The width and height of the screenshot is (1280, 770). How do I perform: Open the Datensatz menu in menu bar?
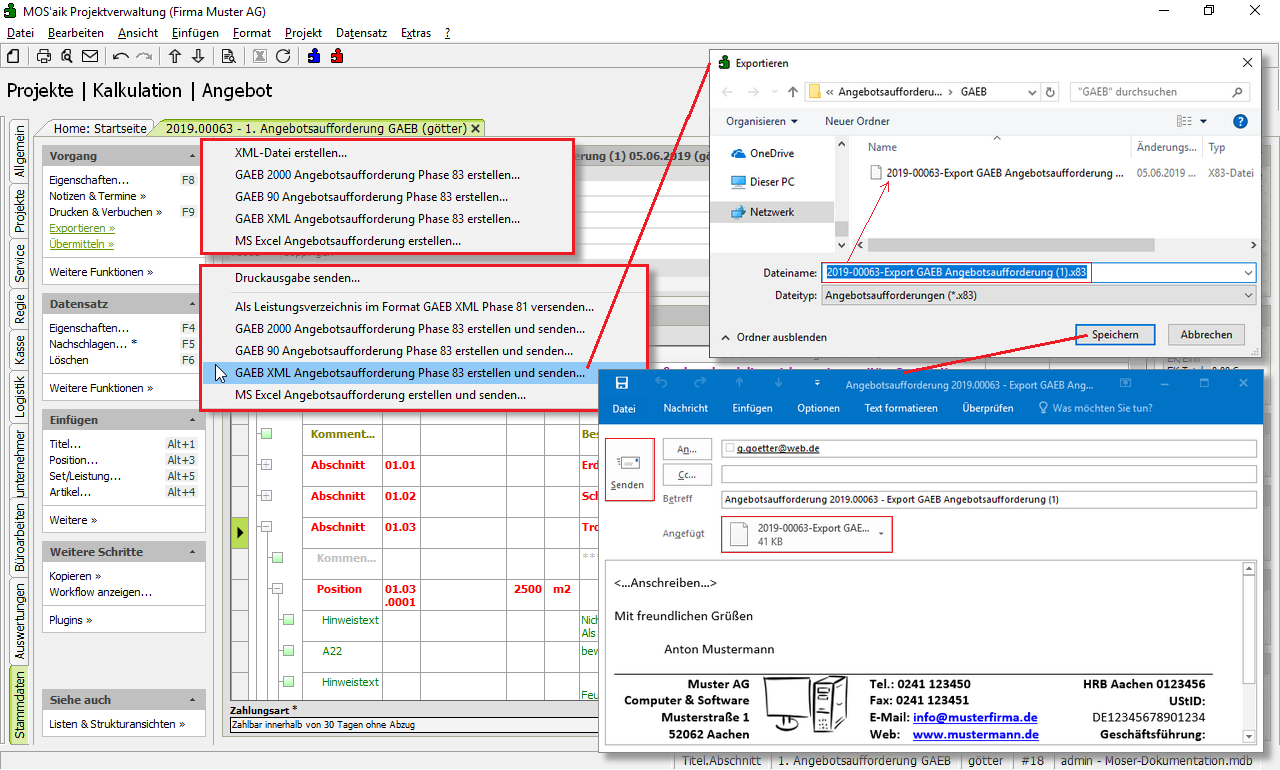click(x=361, y=33)
